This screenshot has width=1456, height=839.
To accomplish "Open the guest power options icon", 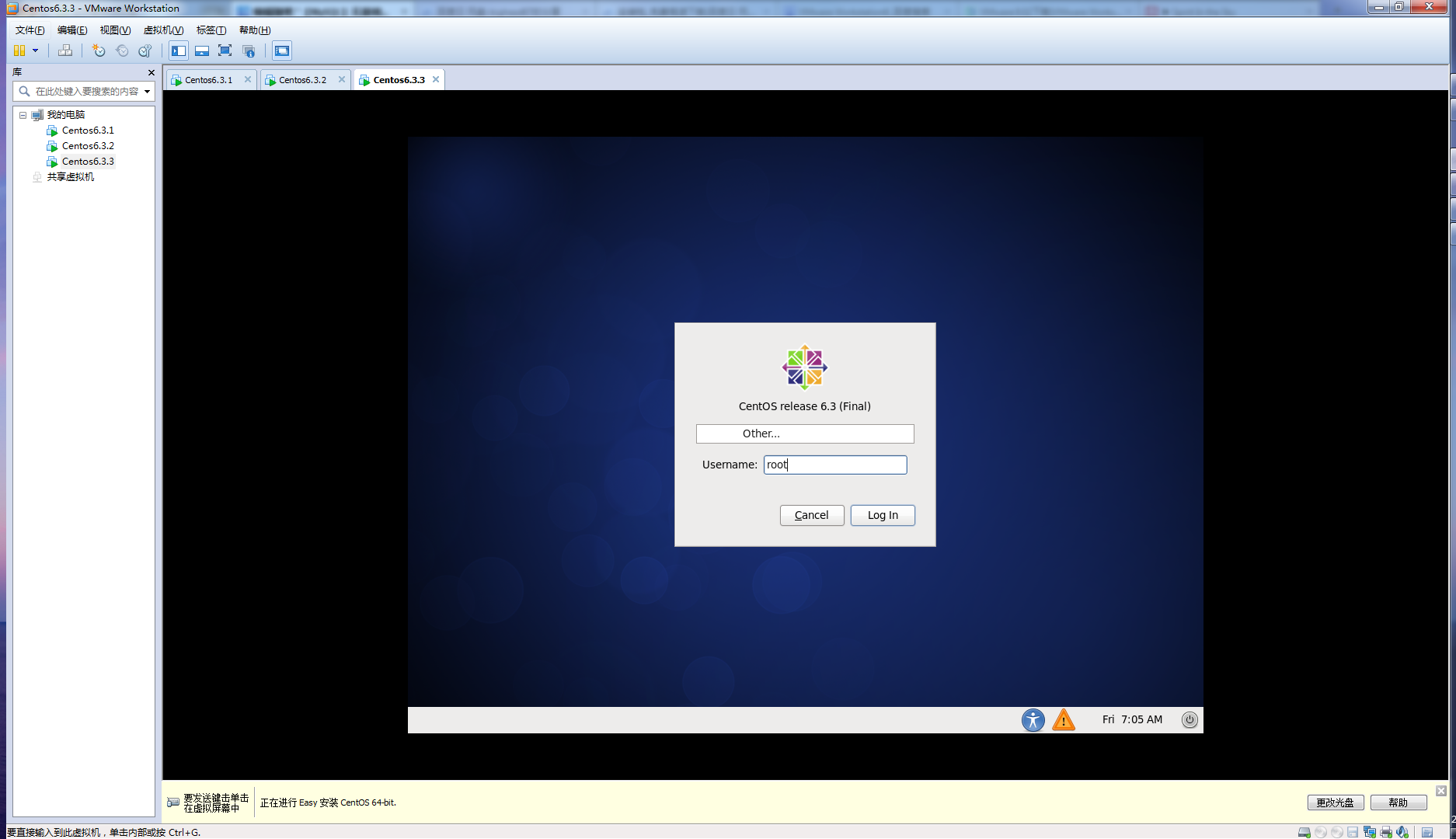I will point(1190,720).
